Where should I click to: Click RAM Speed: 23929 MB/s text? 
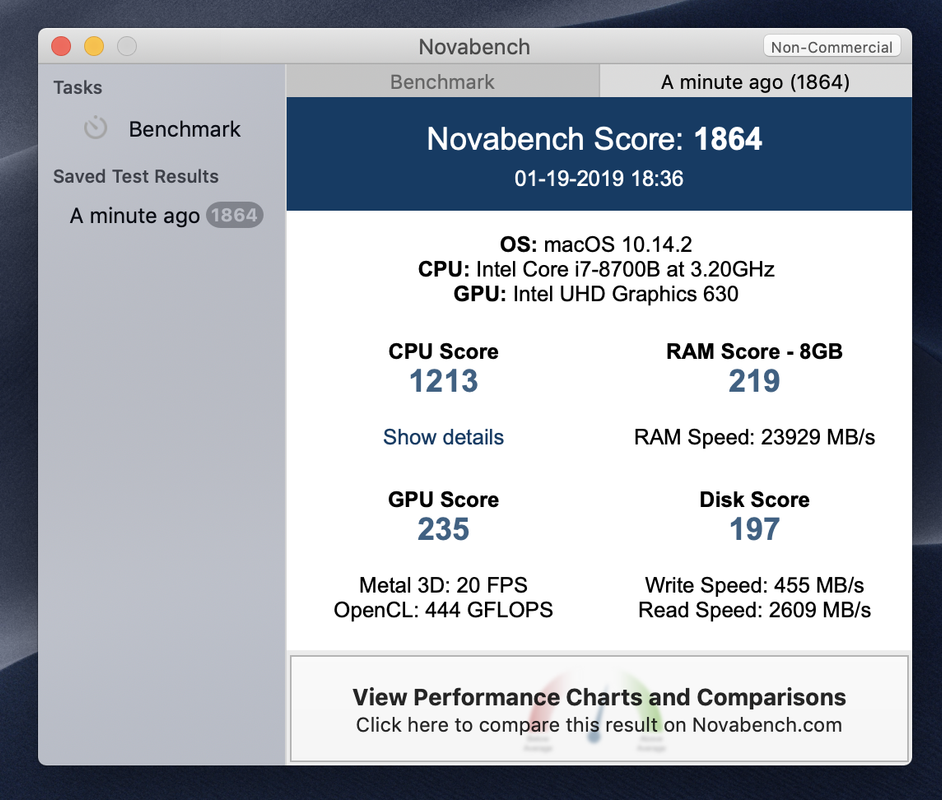pos(755,437)
